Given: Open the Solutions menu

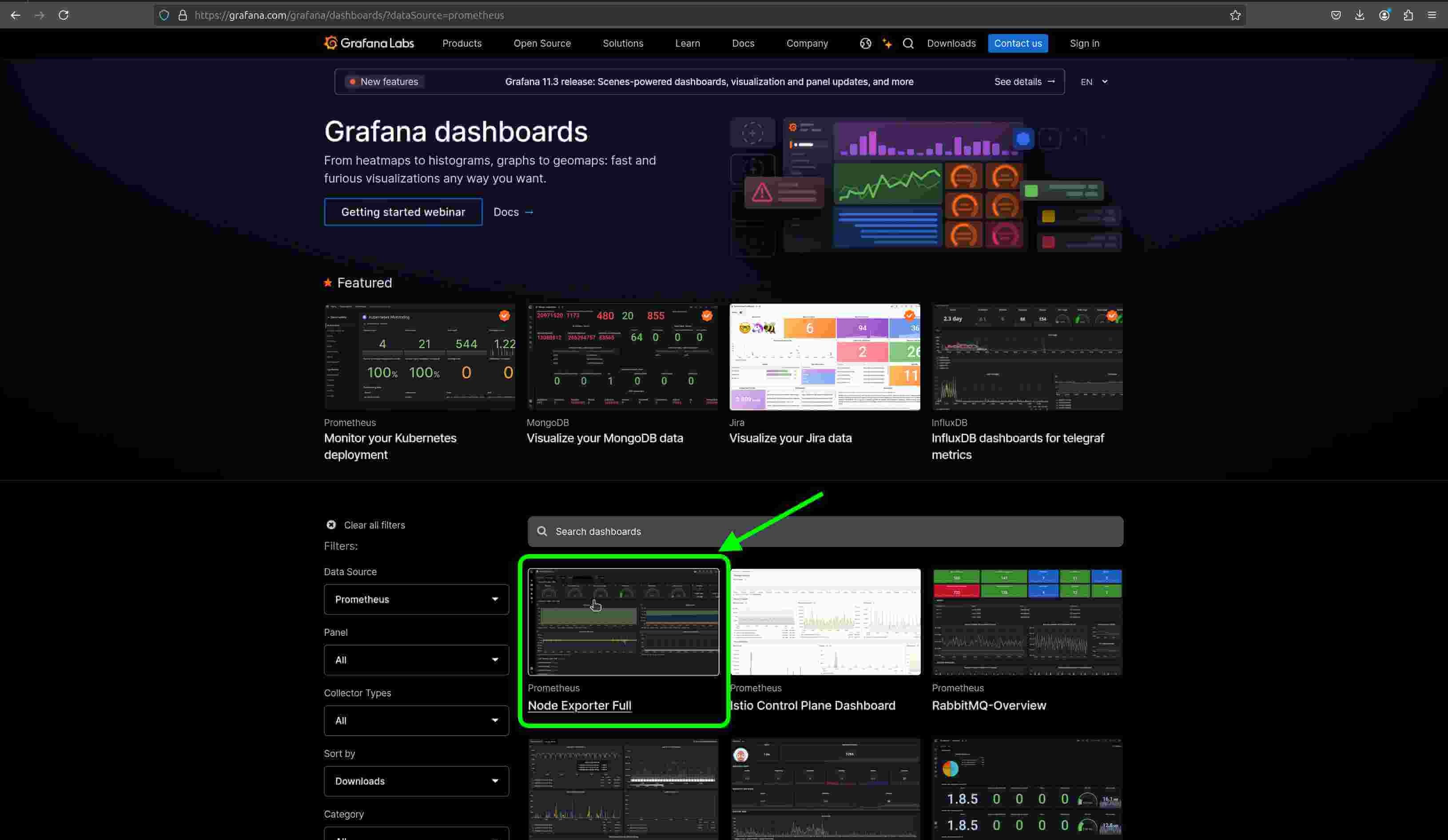Looking at the screenshot, I should [623, 43].
